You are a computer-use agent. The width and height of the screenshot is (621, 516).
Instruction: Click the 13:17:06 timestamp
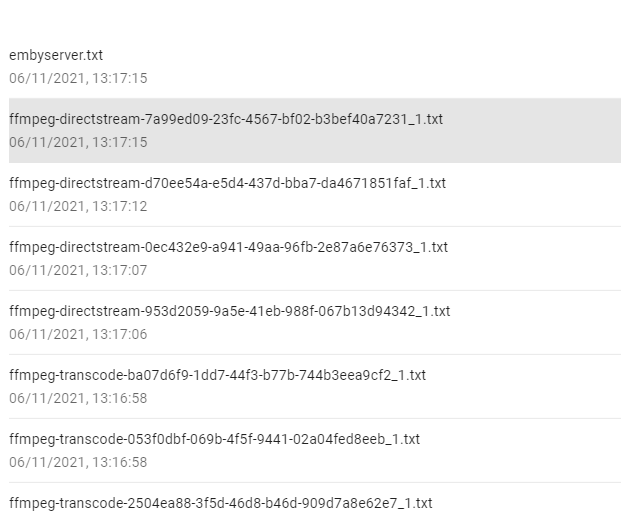(78, 335)
